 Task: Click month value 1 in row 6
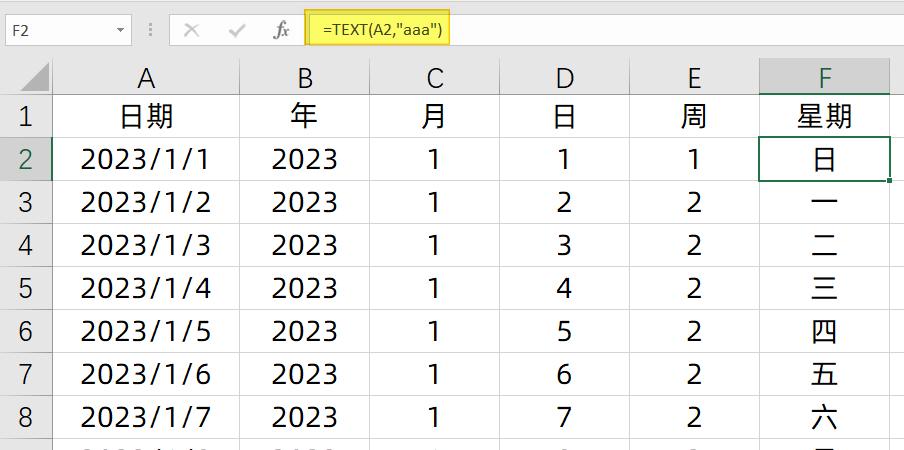(x=435, y=331)
